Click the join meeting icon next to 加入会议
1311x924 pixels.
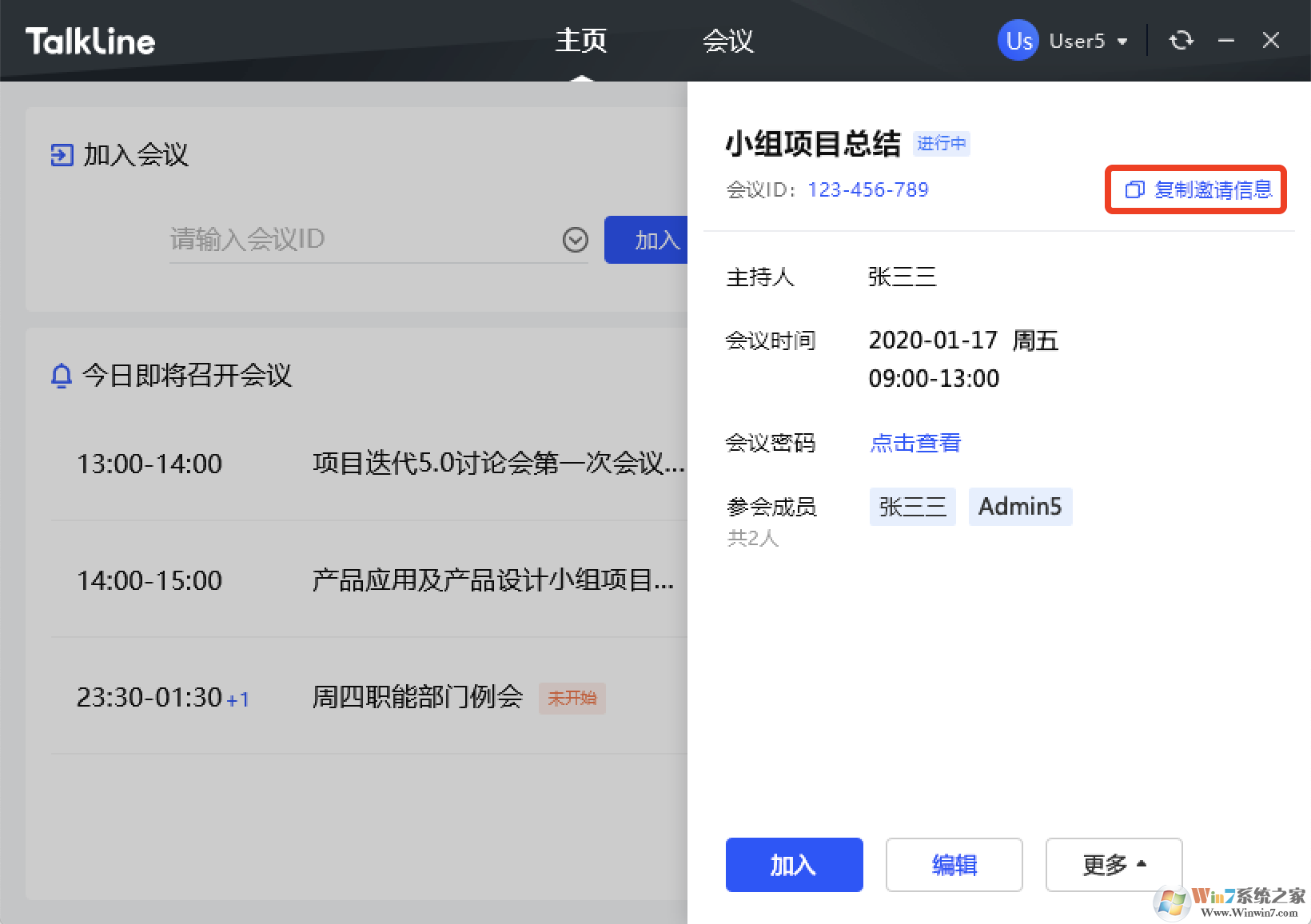point(61,155)
